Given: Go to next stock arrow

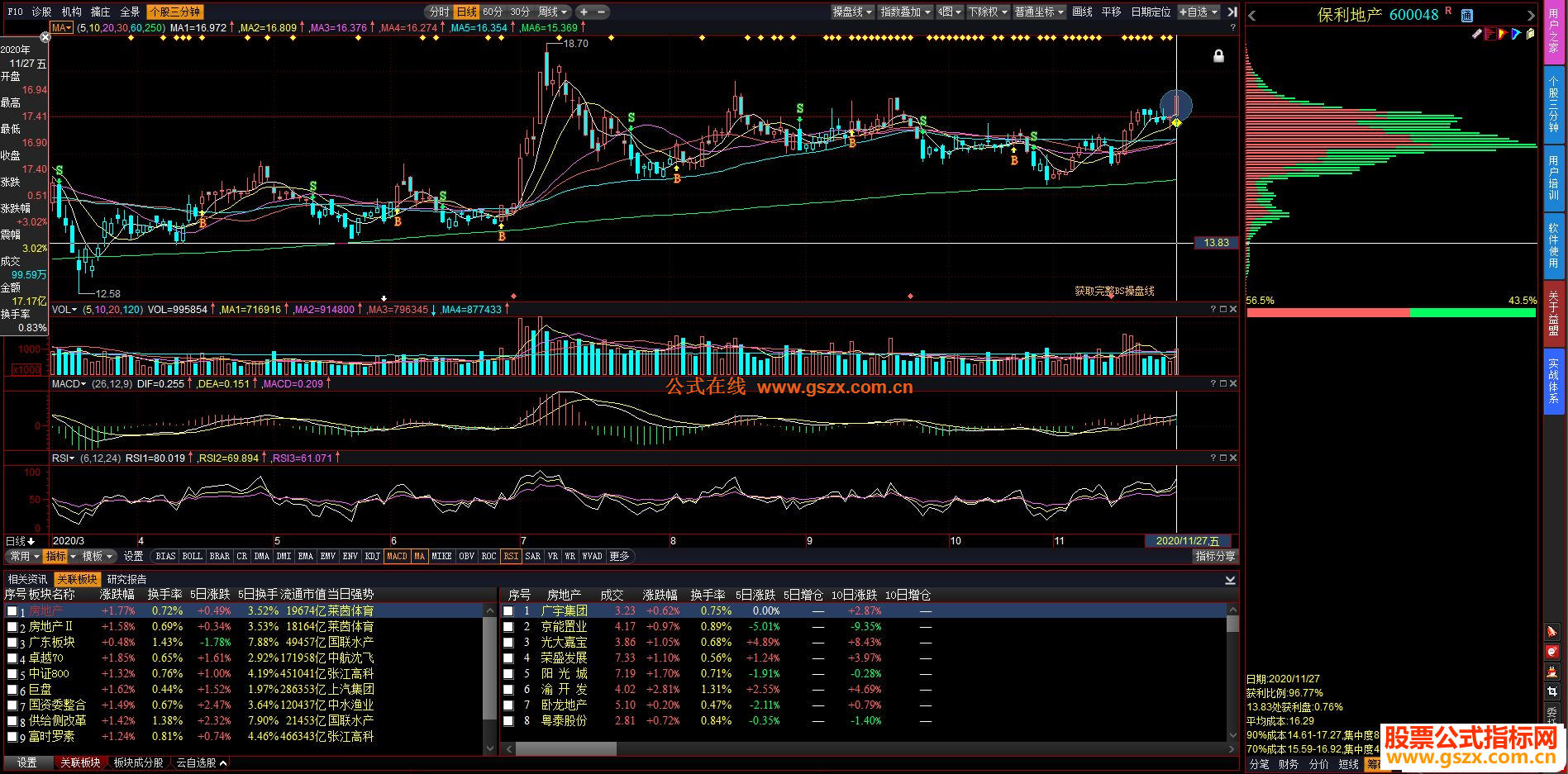Looking at the screenshot, I should pos(1530,15).
